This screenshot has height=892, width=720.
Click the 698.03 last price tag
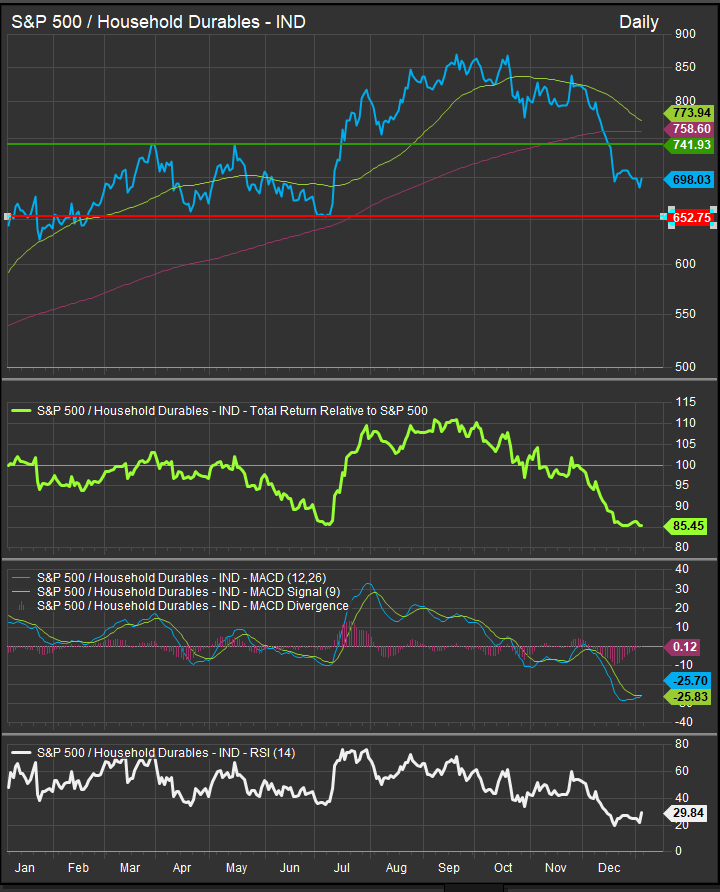click(x=688, y=180)
